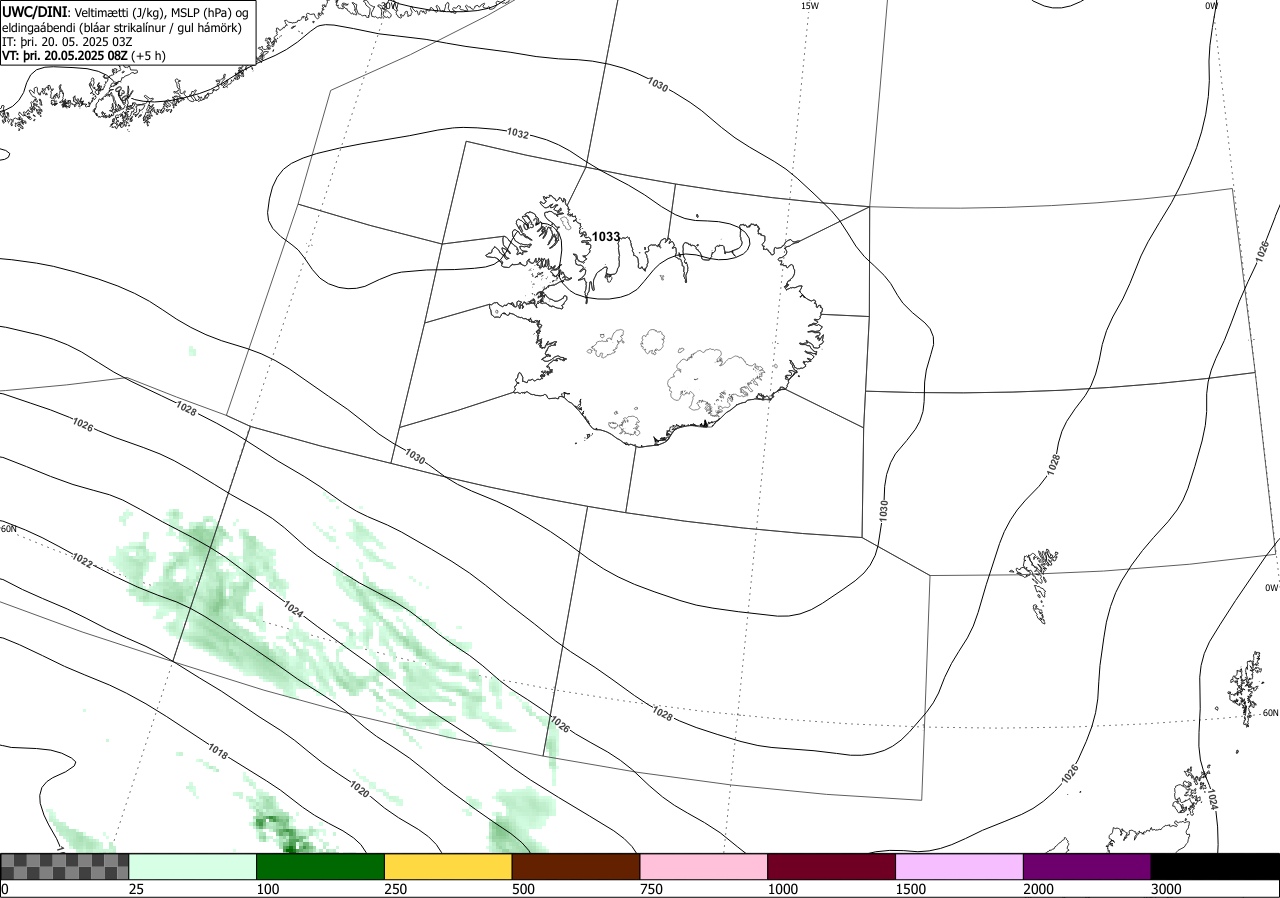Click the 1022 isobar label
This screenshot has height=898, width=1280.
pos(82,562)
